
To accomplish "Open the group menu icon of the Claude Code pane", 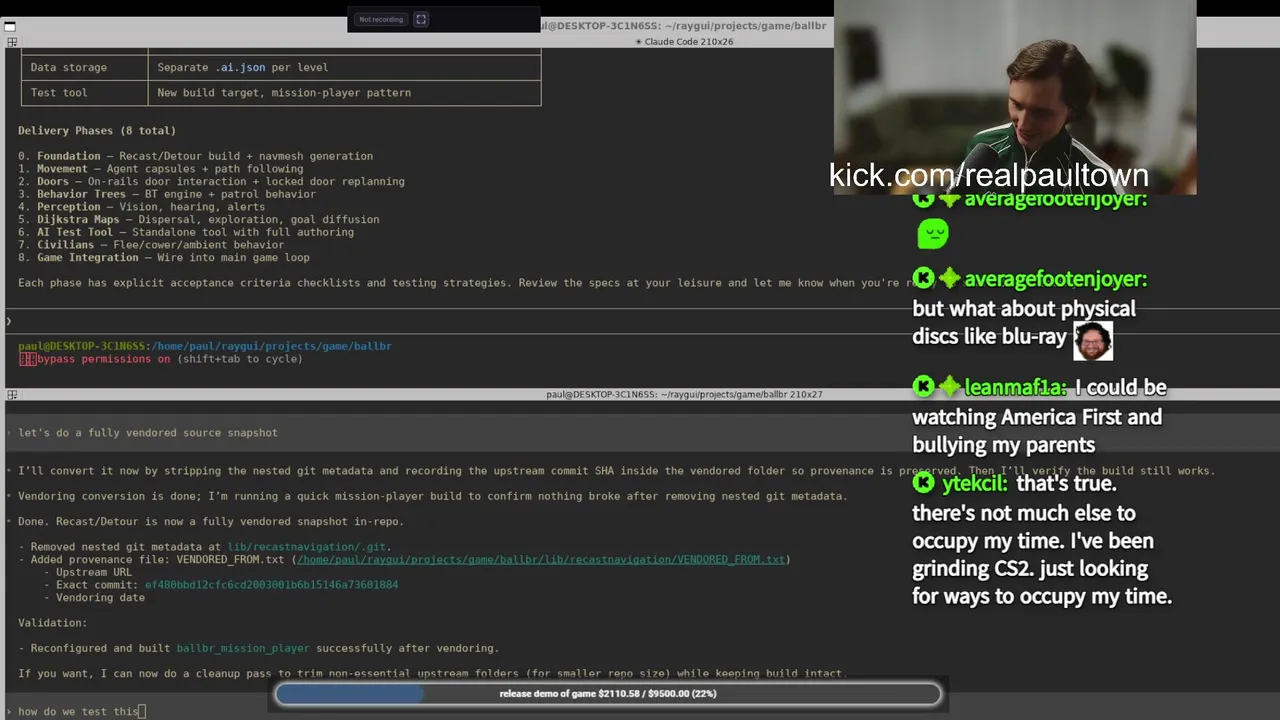I will tap(12, 42).
